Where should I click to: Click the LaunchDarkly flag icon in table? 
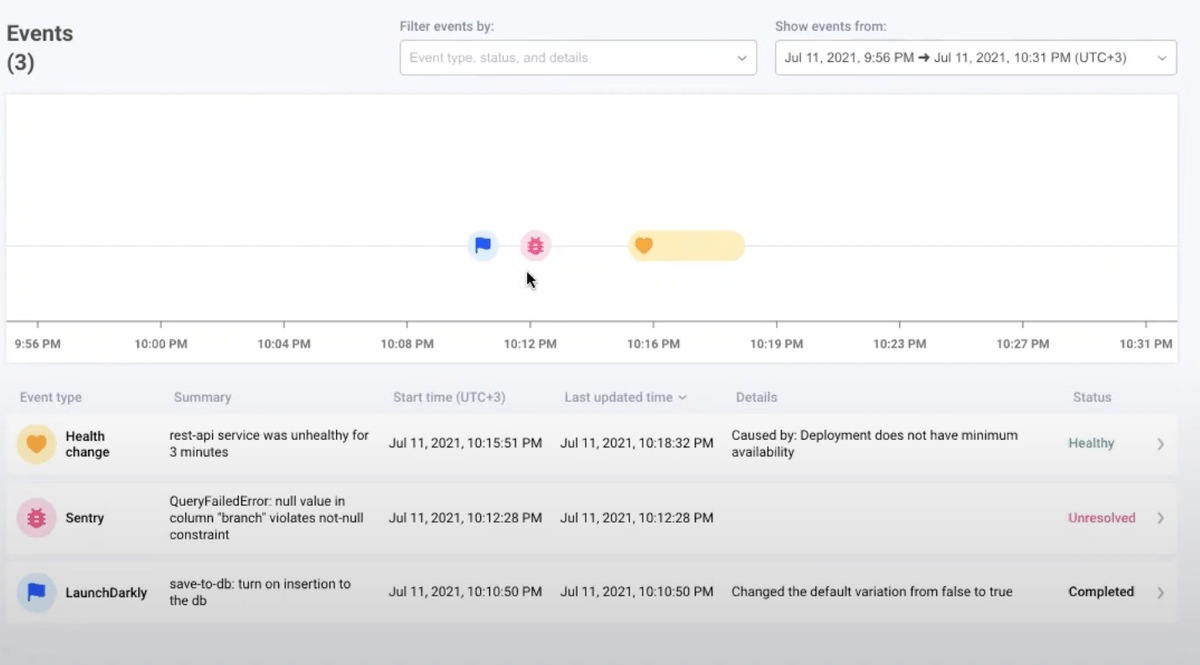[36, 592]
